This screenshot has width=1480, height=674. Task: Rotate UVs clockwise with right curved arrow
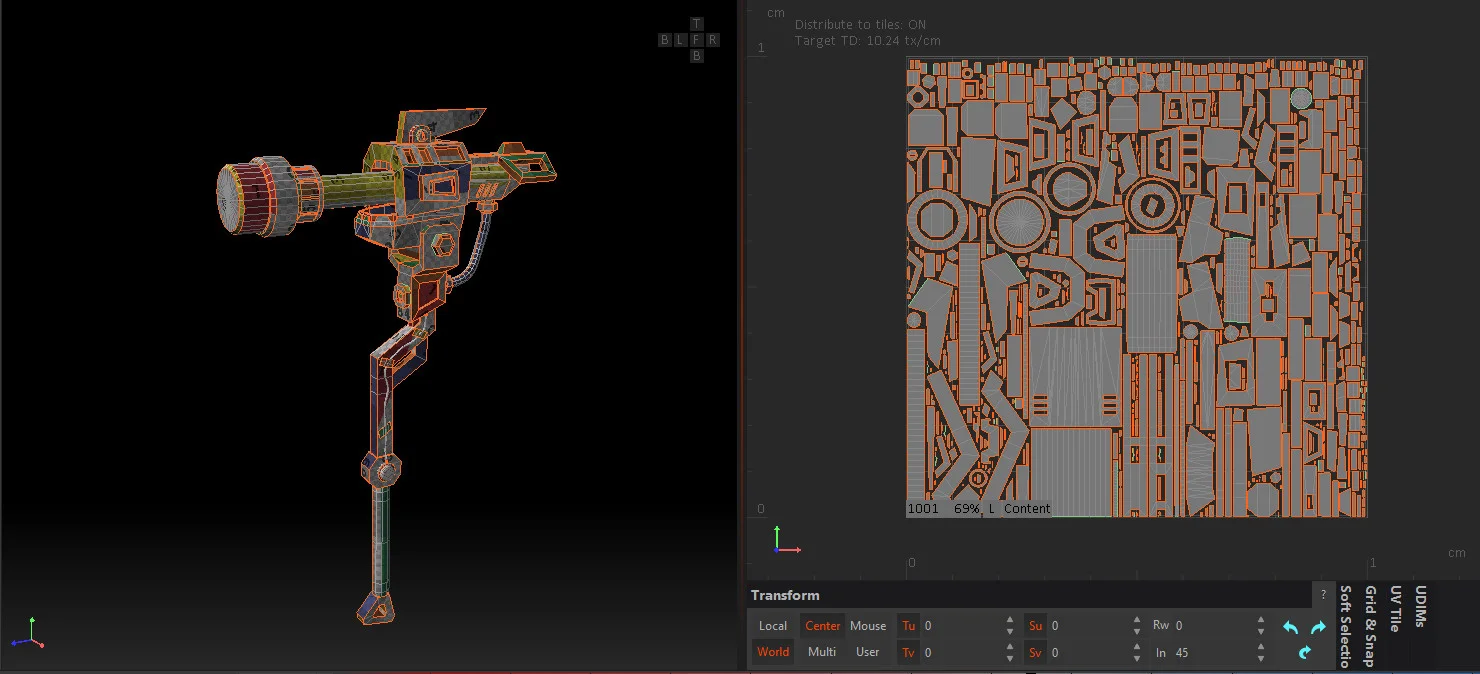pyautogui.click(x=1318, y=627)
